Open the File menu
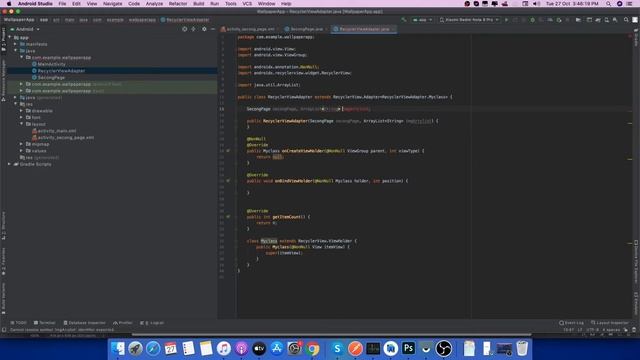This screenshot has width=640, height=360. tap(62, 4)
